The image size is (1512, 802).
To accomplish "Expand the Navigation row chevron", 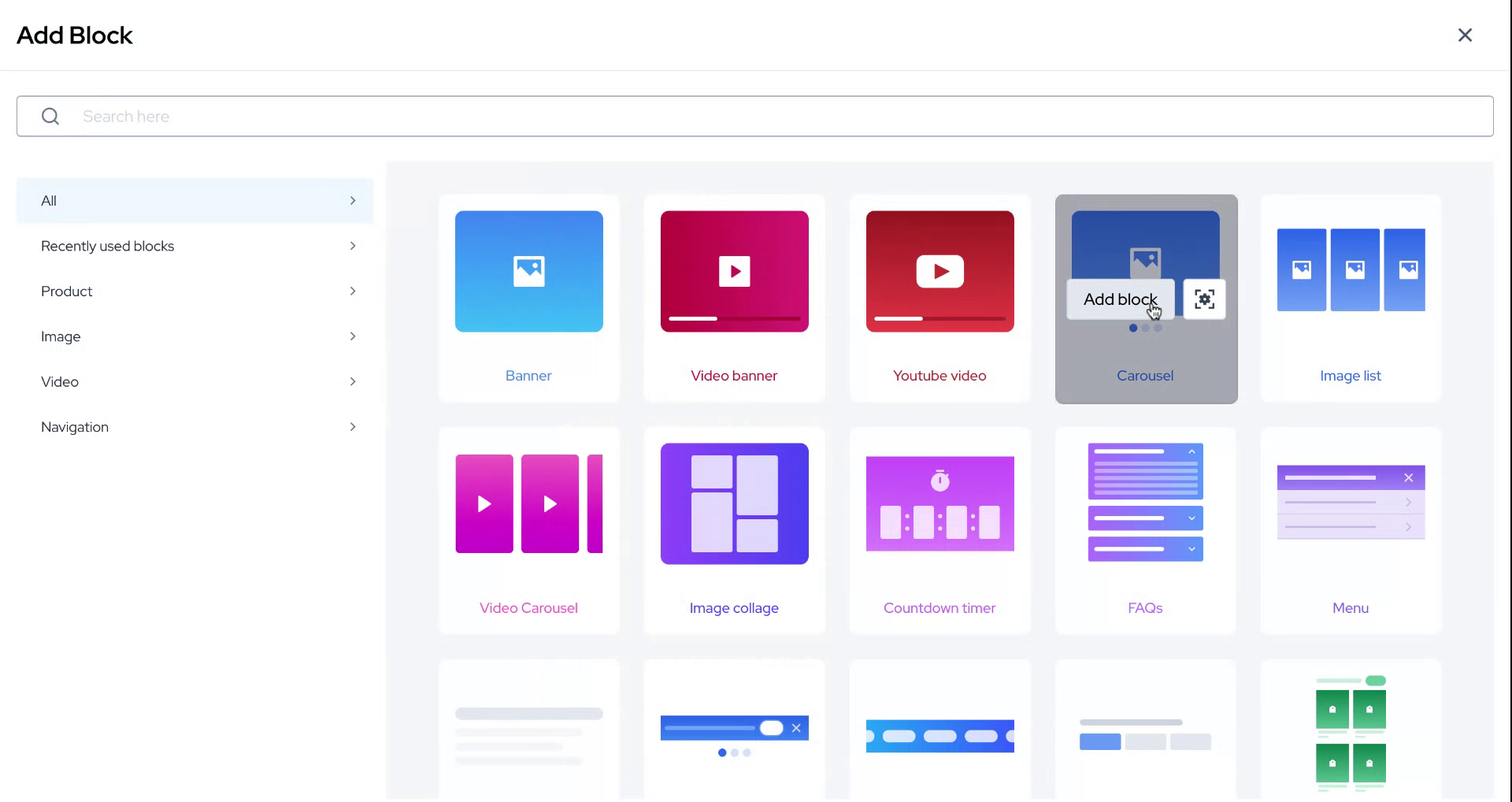I will [x=353, y=427].
